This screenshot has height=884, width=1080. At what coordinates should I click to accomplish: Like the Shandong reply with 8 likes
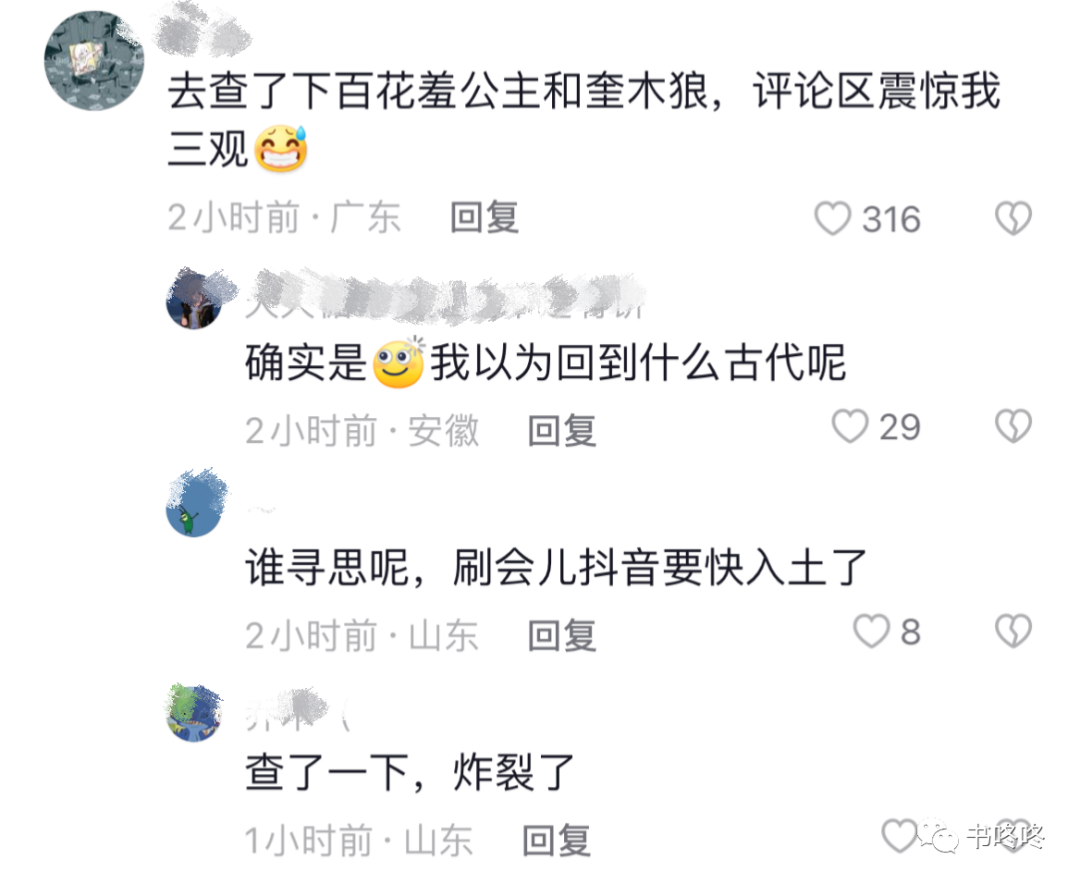pos(871,630)
